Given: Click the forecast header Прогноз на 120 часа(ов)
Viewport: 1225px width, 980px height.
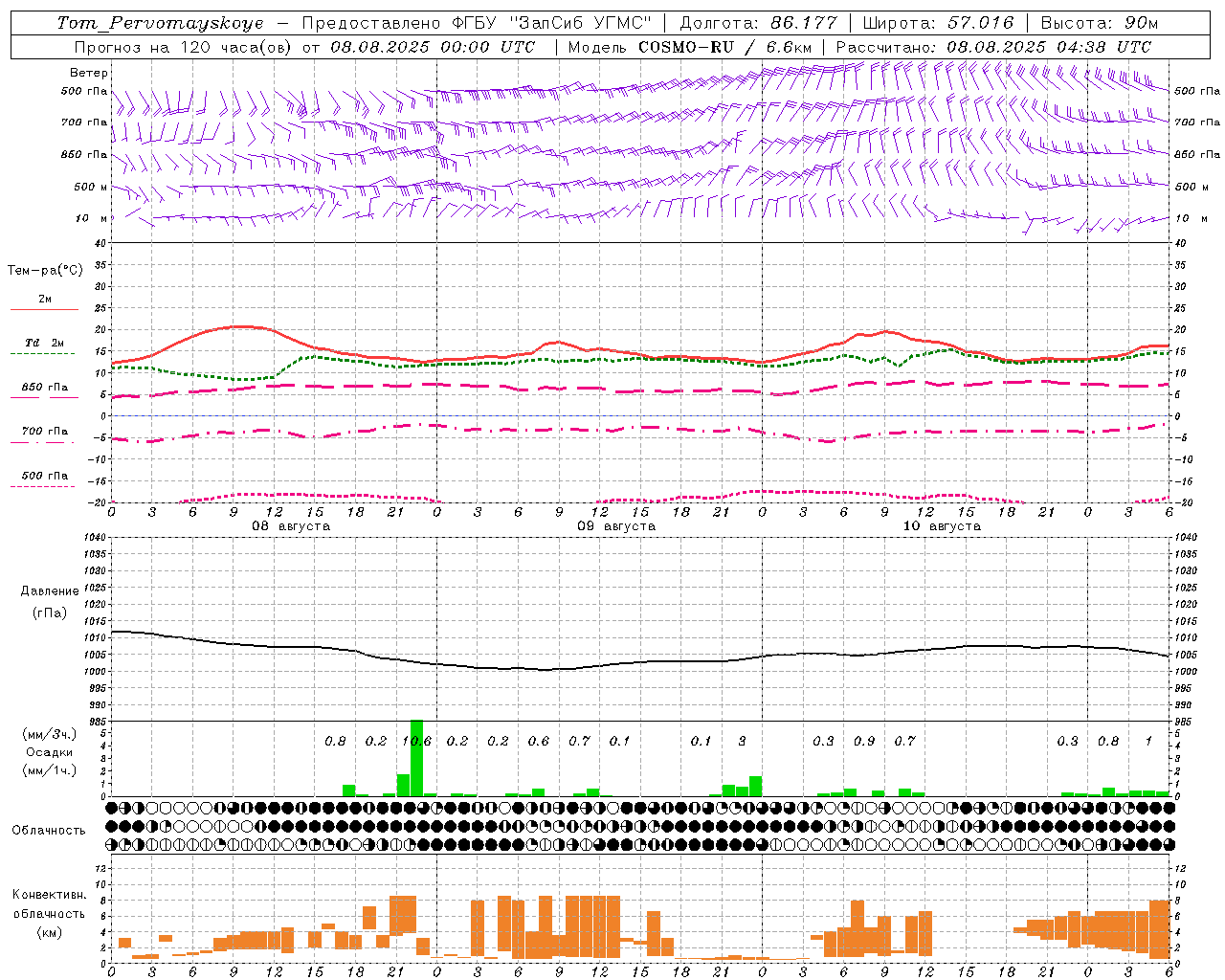Looking at the screenshot, I should [x=185, y=47].
